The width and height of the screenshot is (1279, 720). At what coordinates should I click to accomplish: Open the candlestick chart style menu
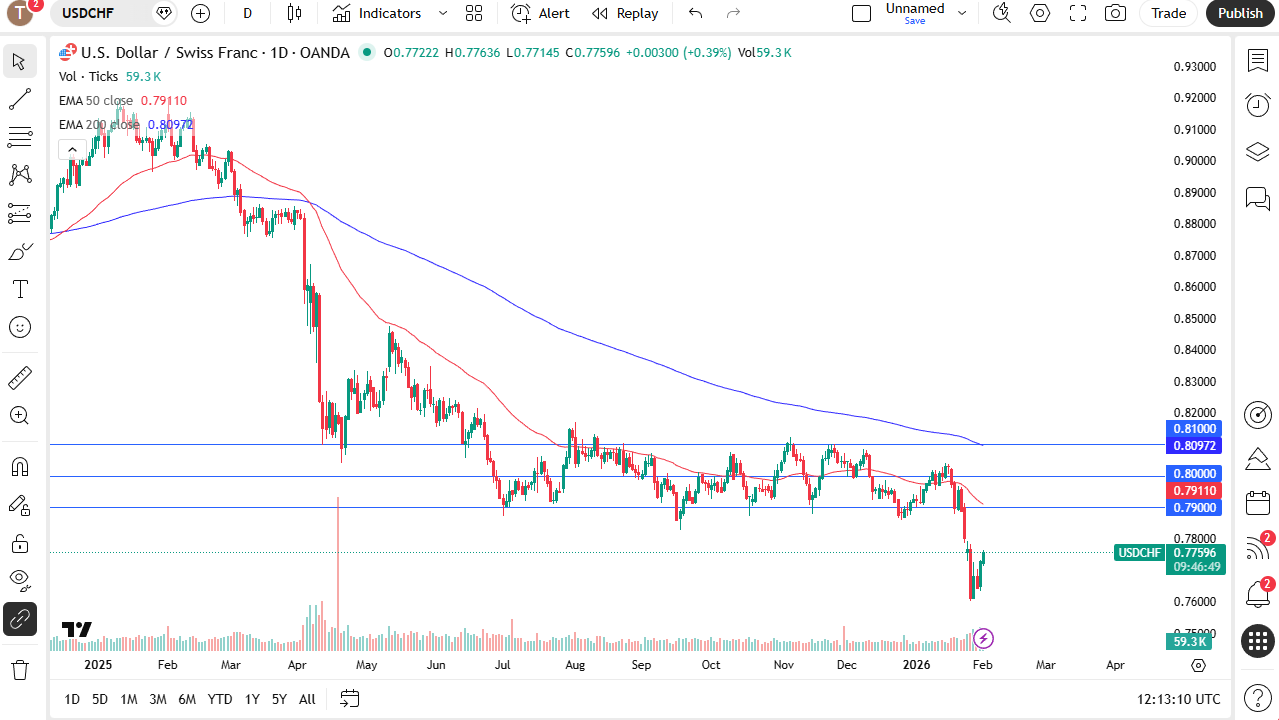294,13
